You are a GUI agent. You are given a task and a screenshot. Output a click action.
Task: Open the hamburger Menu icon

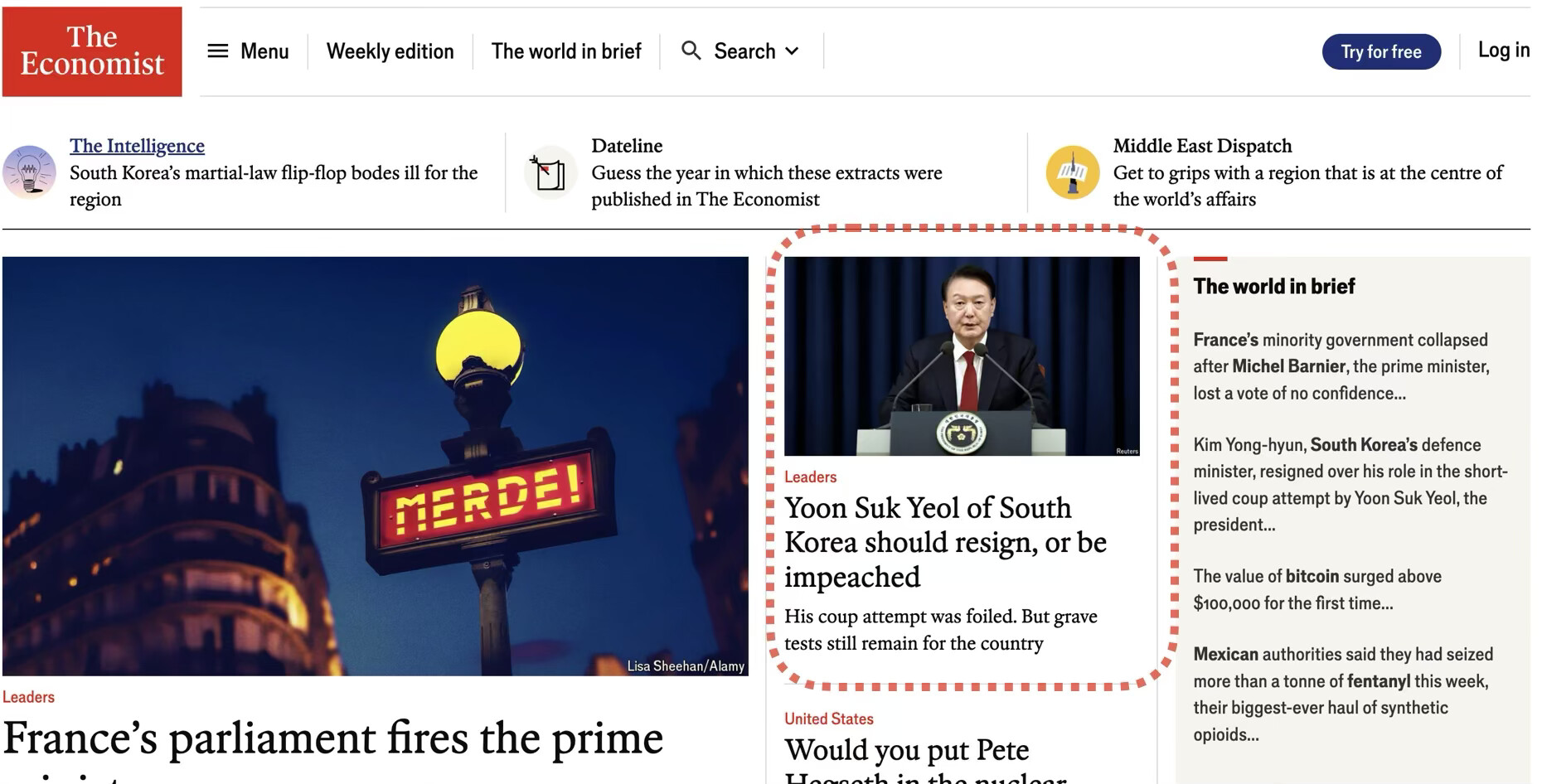point(218,51)
